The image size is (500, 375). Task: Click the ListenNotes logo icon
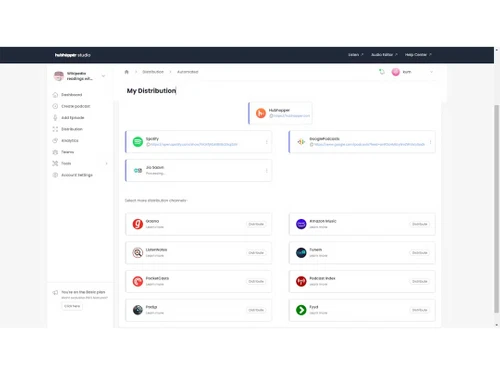[138, 253]
